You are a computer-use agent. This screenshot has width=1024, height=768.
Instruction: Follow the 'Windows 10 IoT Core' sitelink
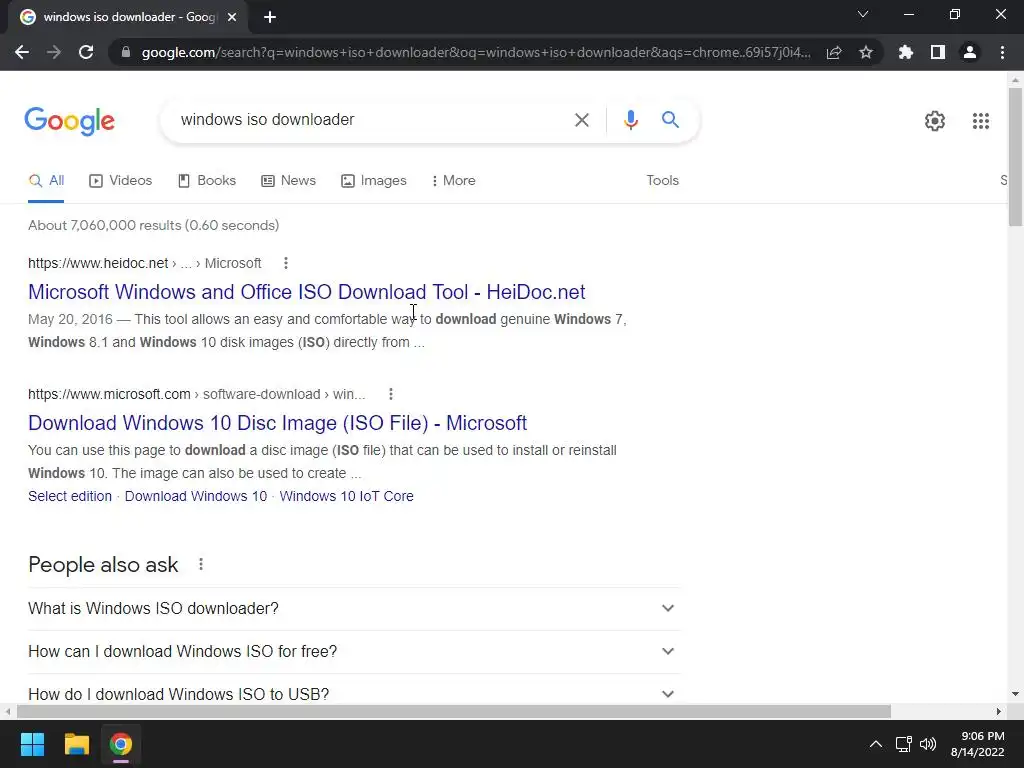(346, 496)
